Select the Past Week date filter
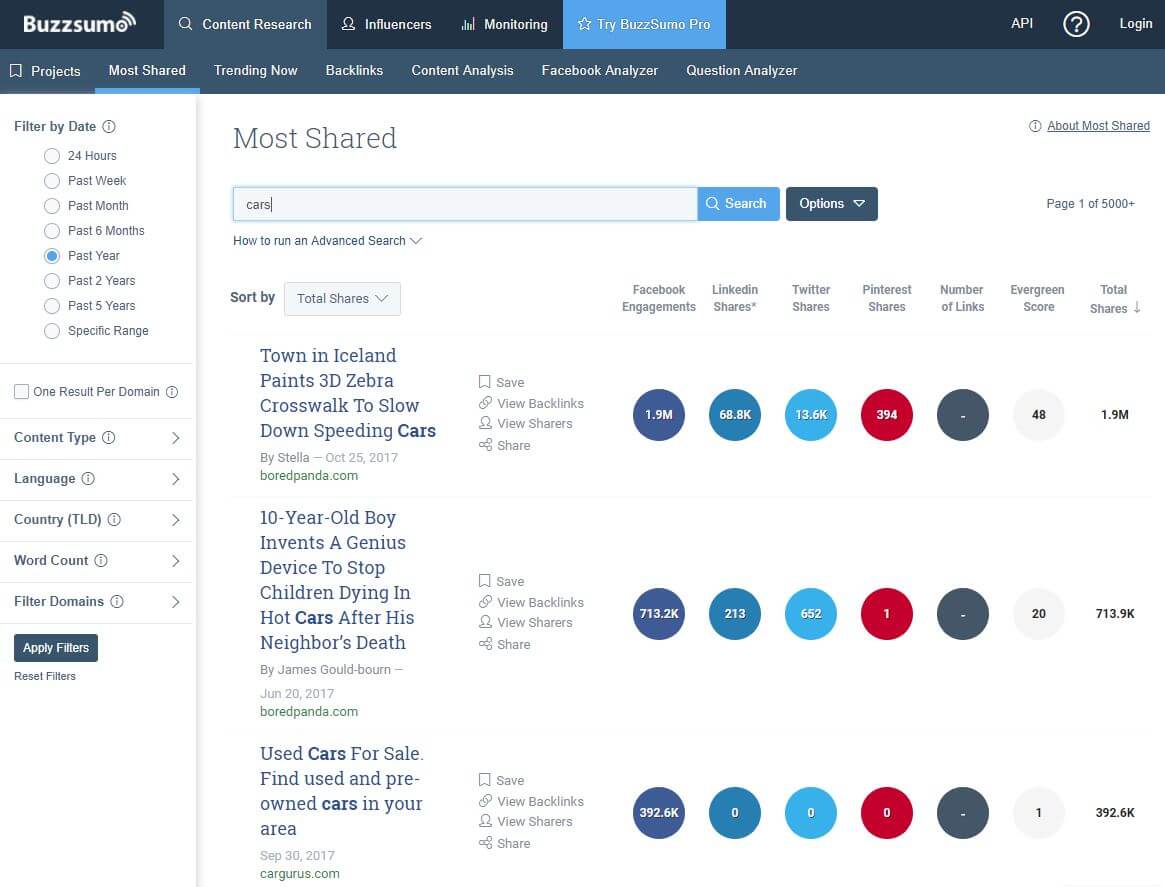 52,181
